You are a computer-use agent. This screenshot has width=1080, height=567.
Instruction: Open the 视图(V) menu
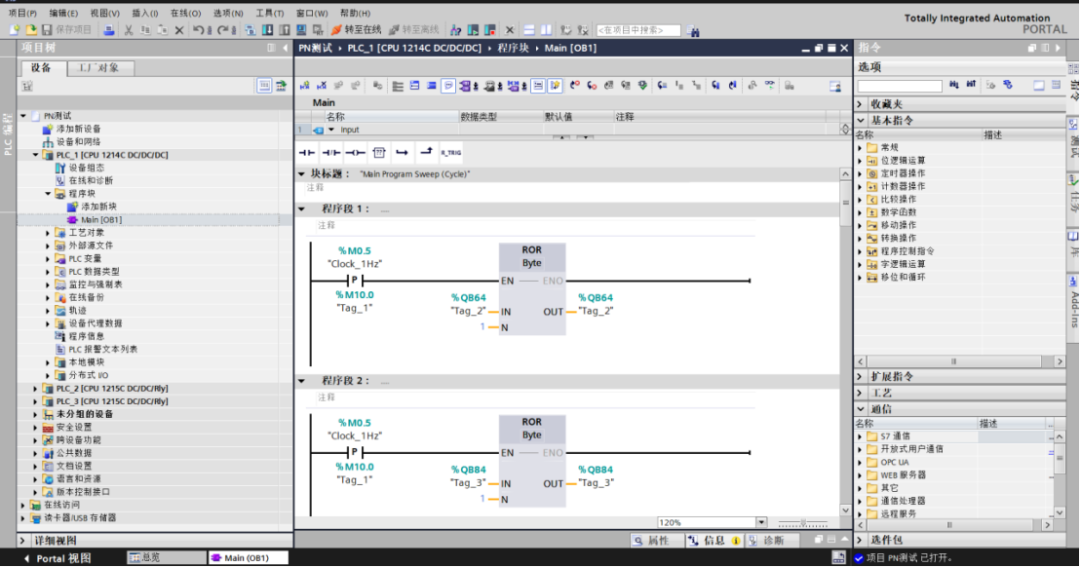(x=105, y=13)
